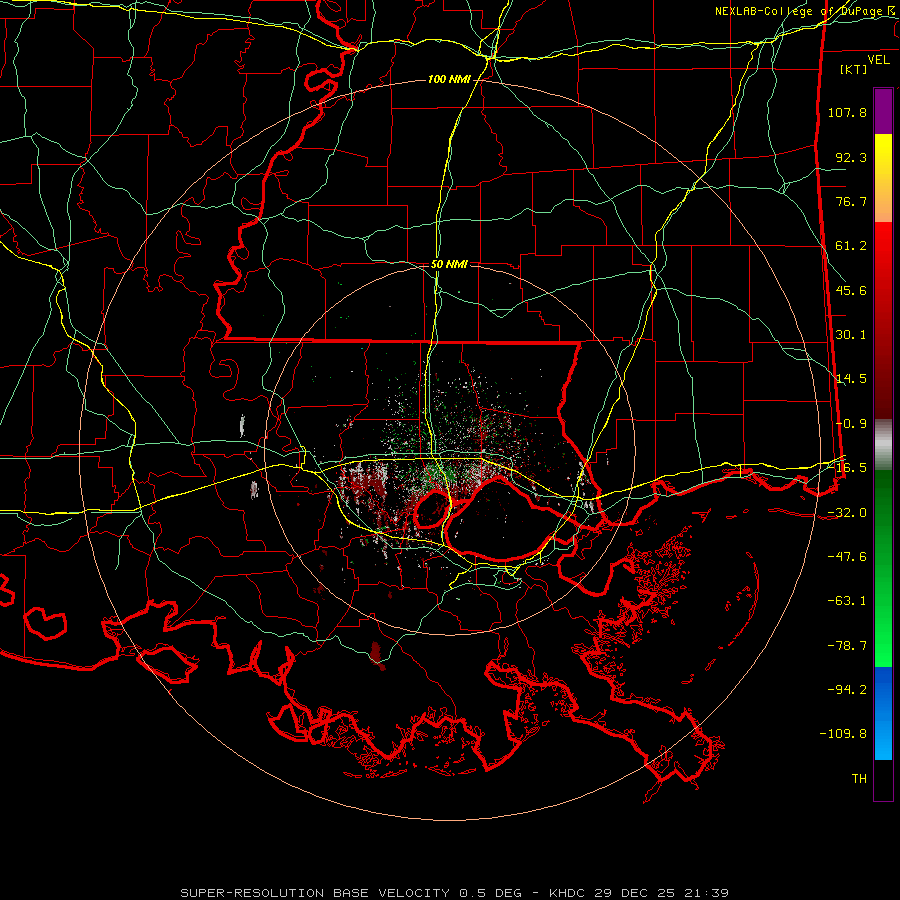
Task: Click the 107.8 scale value
Action: 847,112
